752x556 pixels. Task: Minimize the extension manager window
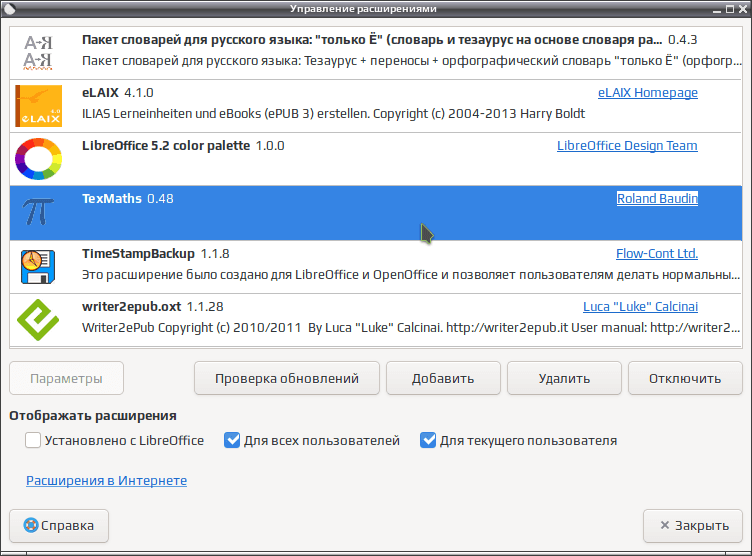[x=717, y=9]
